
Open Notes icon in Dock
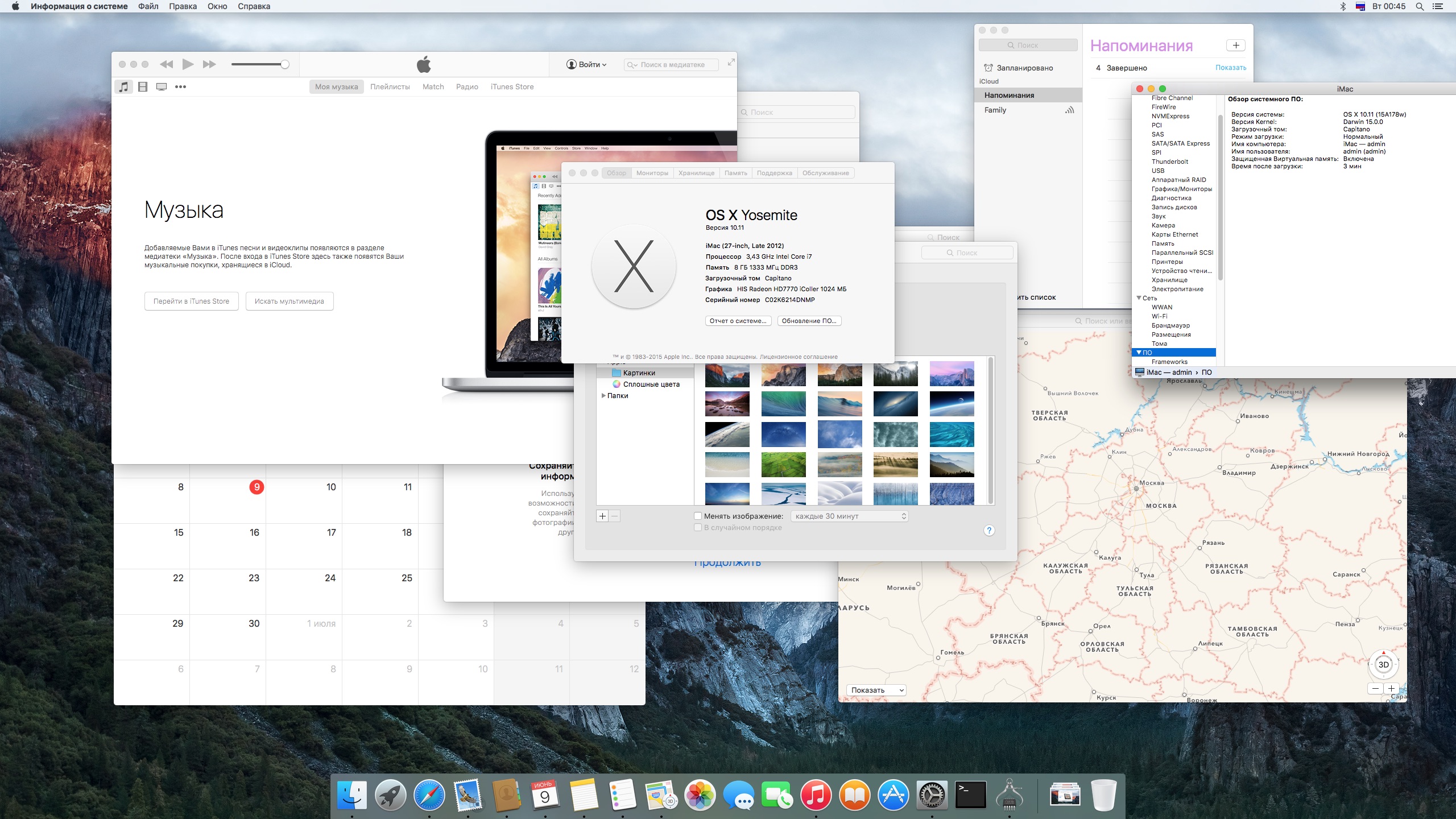(x=584, y=795)
